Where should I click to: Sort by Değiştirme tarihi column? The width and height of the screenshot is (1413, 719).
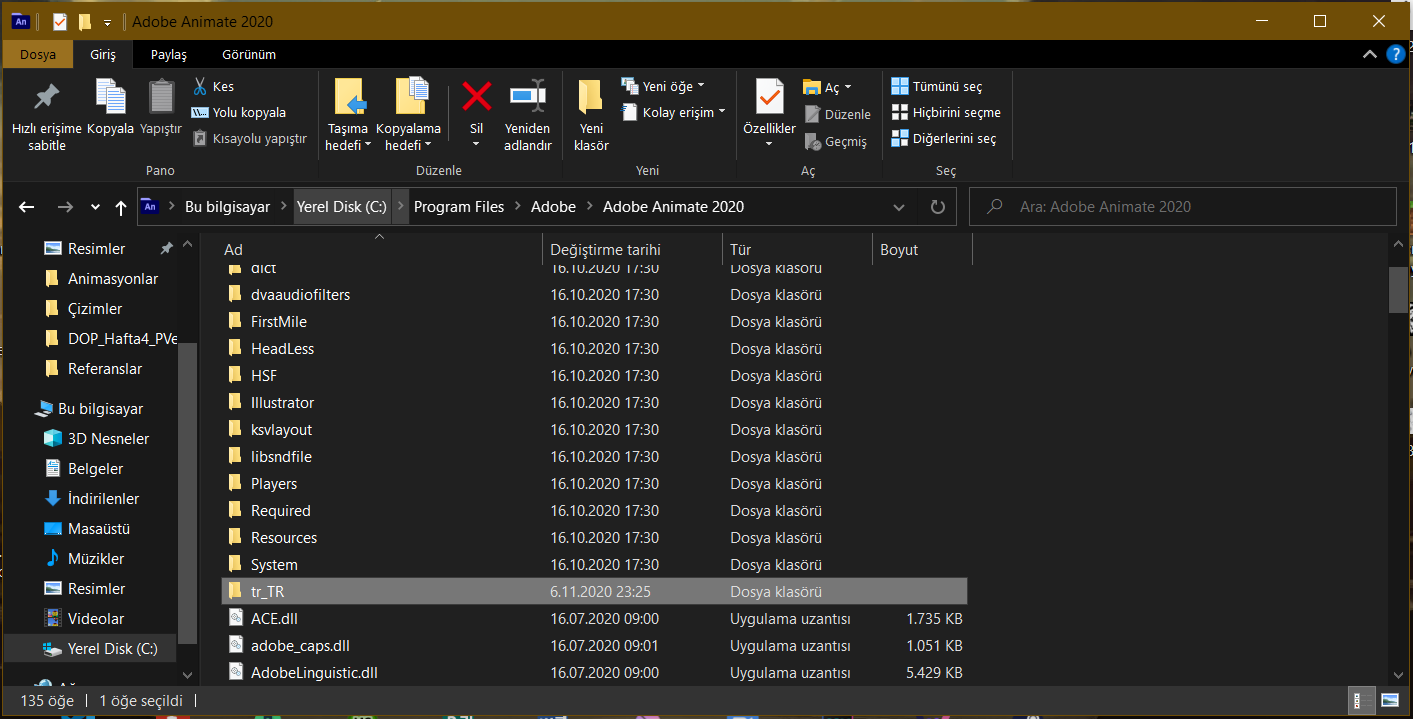632,250
